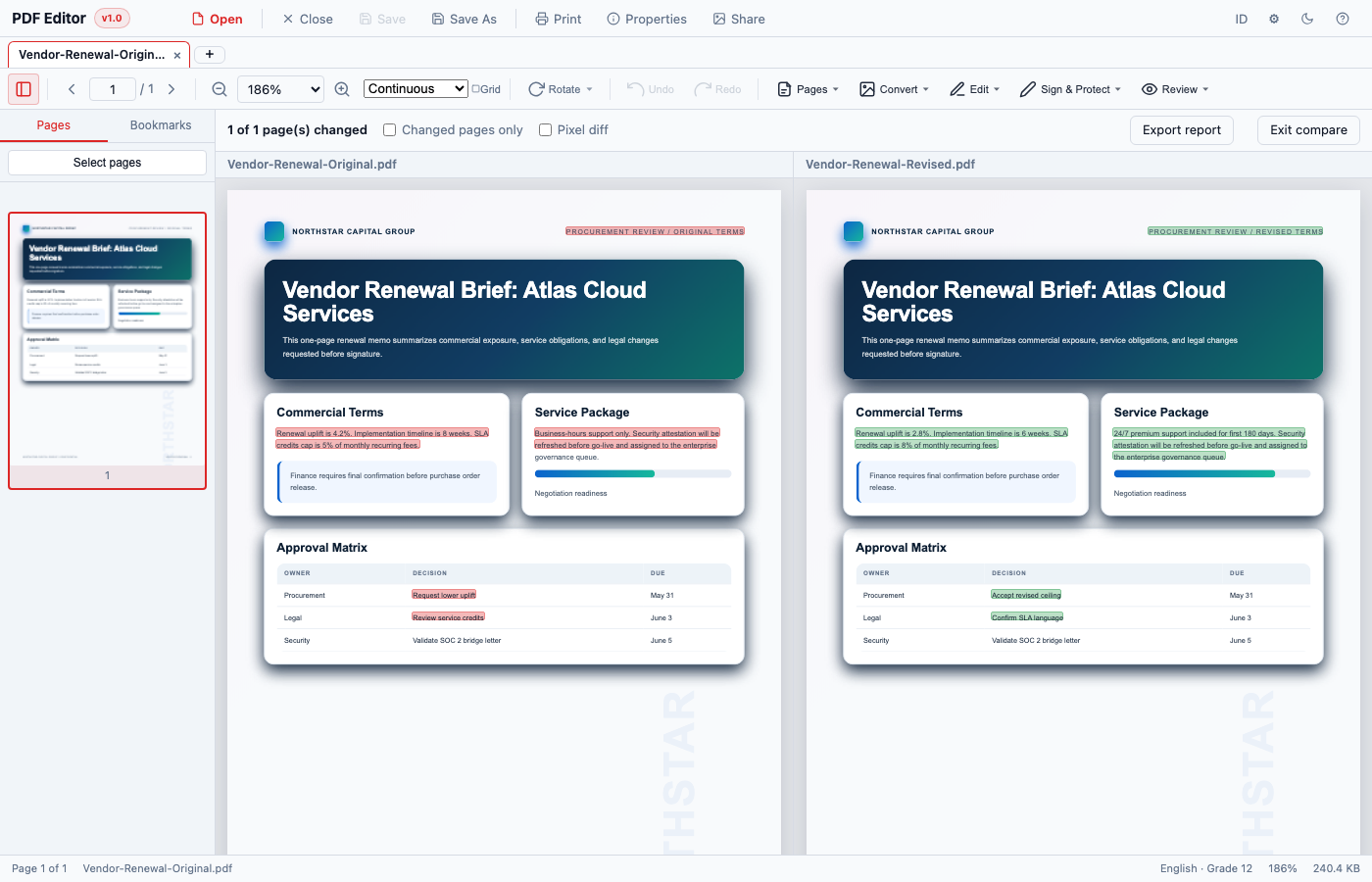
Task: Click the greyed-out Save button
Action: [x=382, y=19]
